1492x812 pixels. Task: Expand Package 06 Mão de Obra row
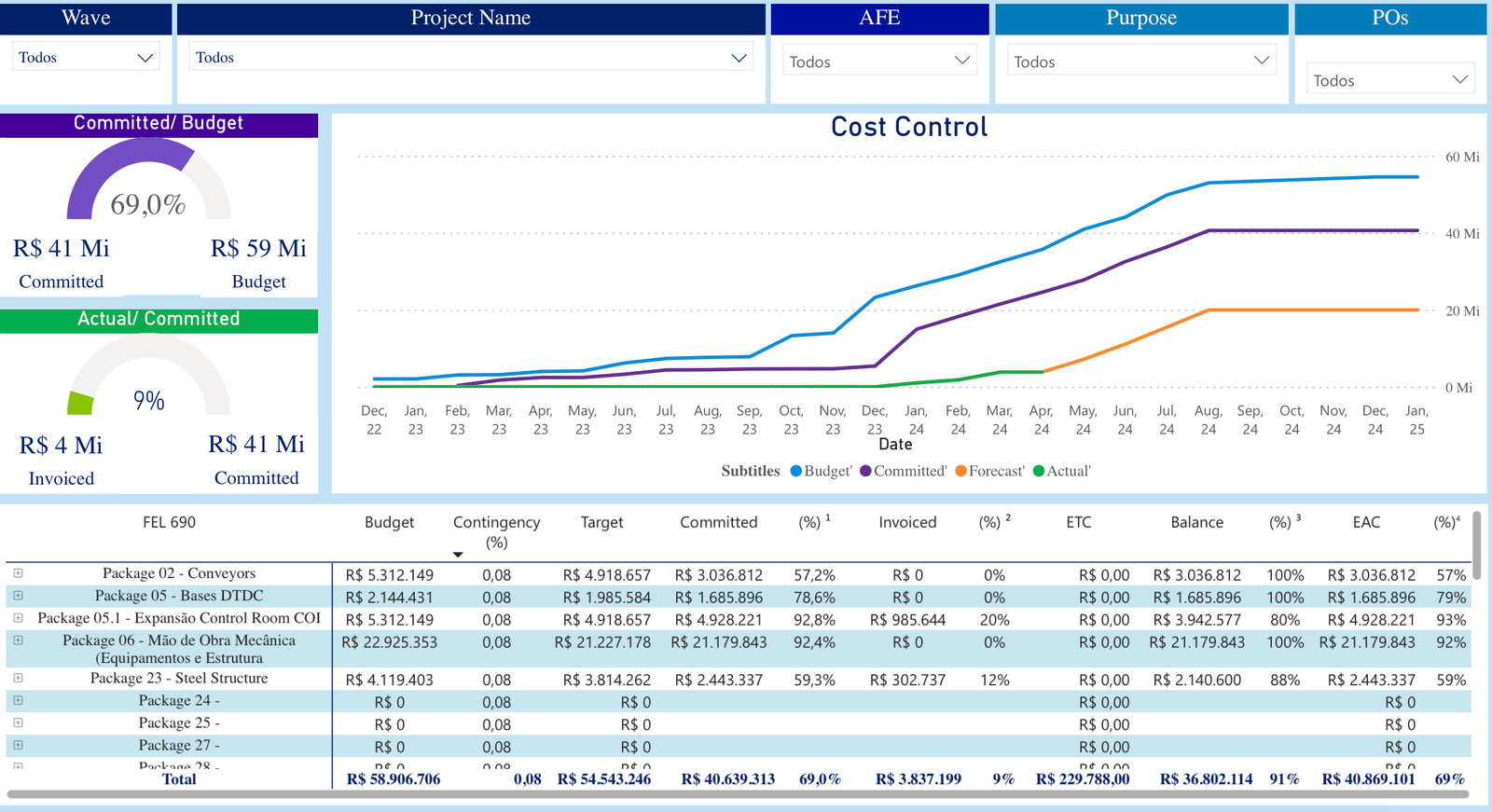(18, 640)
